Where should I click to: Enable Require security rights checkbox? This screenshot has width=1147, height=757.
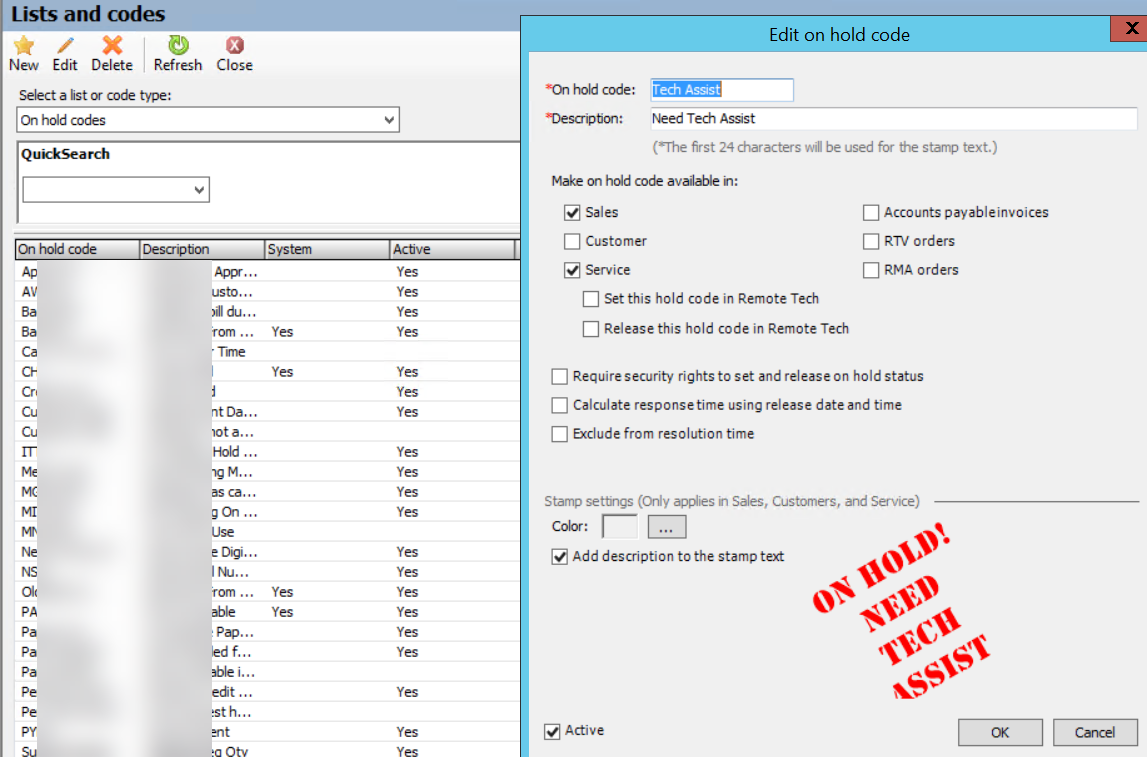click(x=560, y=377)
